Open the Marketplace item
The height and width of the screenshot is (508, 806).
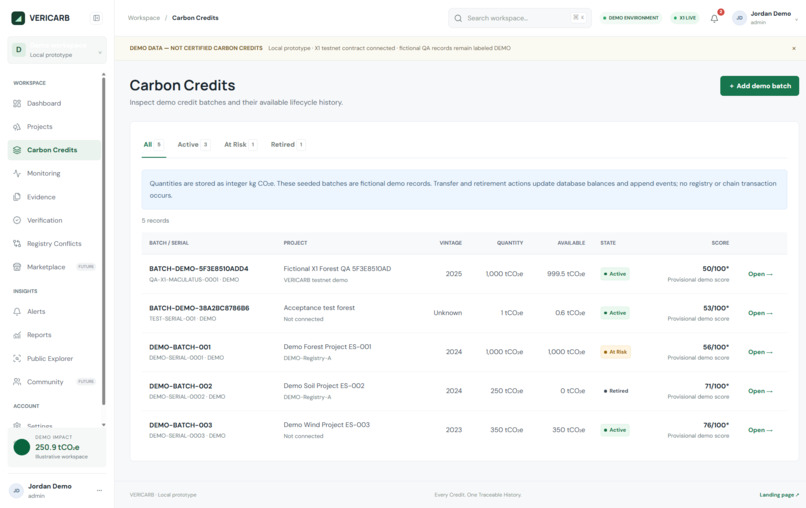[x=54, y=267]
